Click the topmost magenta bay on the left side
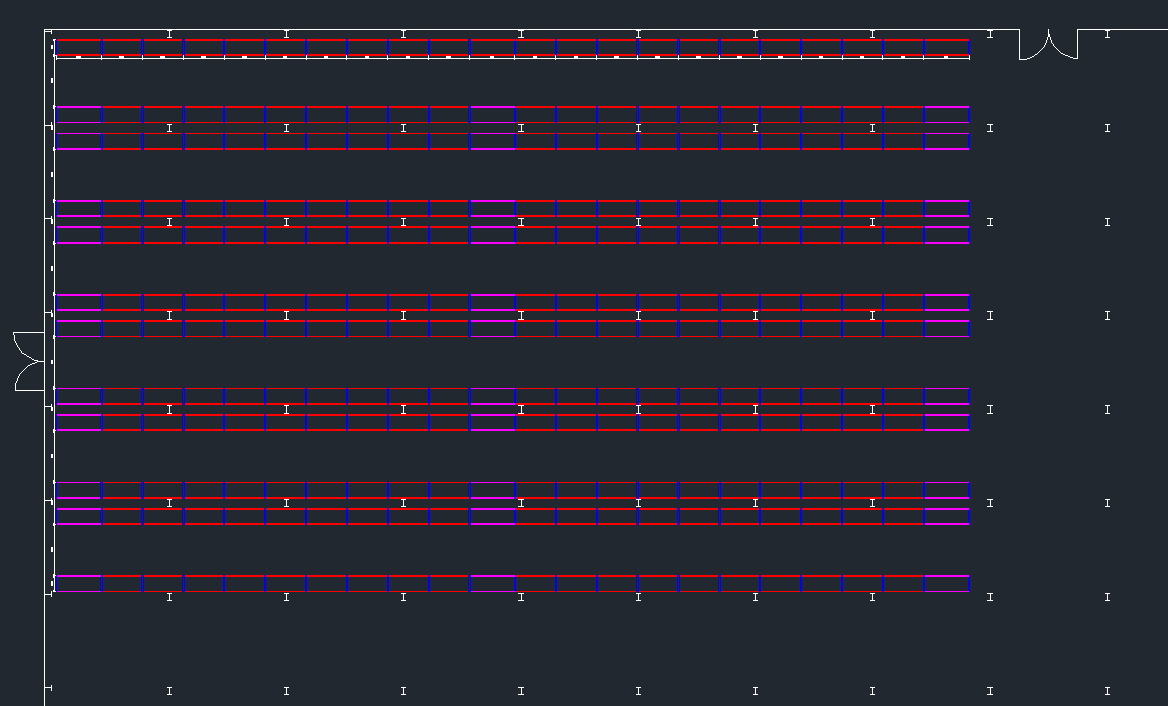1168x706 pixels. point(78,114)
